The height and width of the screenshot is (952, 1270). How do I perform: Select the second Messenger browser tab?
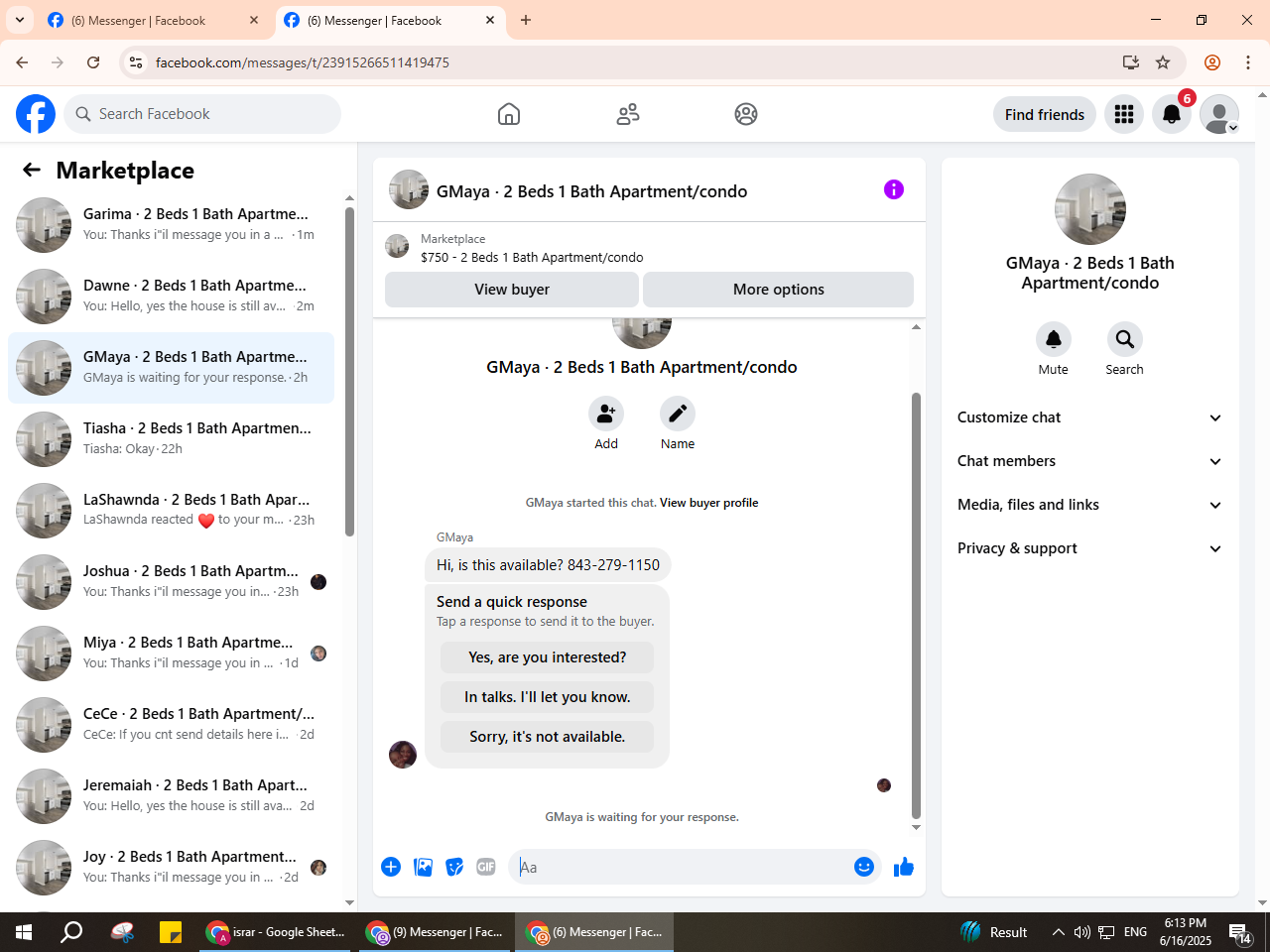390,20
